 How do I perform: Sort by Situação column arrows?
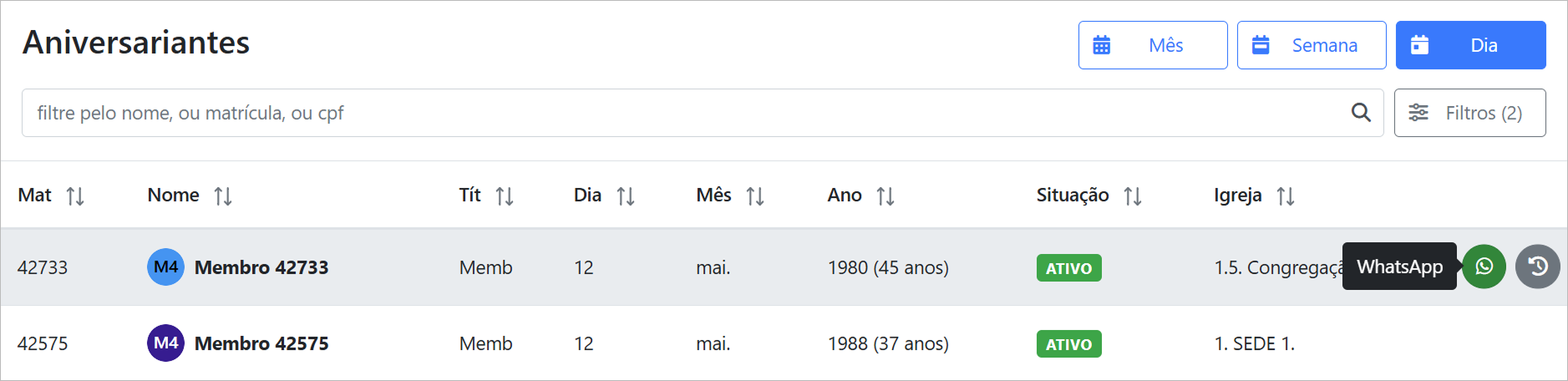tap(1133, 196)
